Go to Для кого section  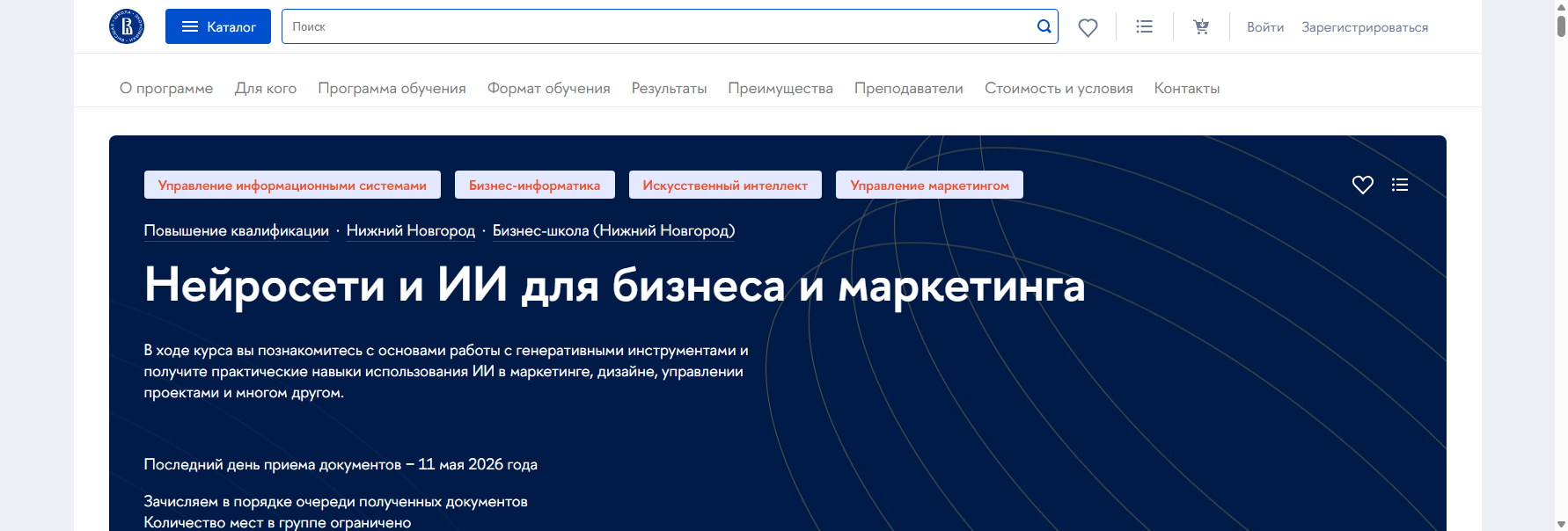[266, 88]
